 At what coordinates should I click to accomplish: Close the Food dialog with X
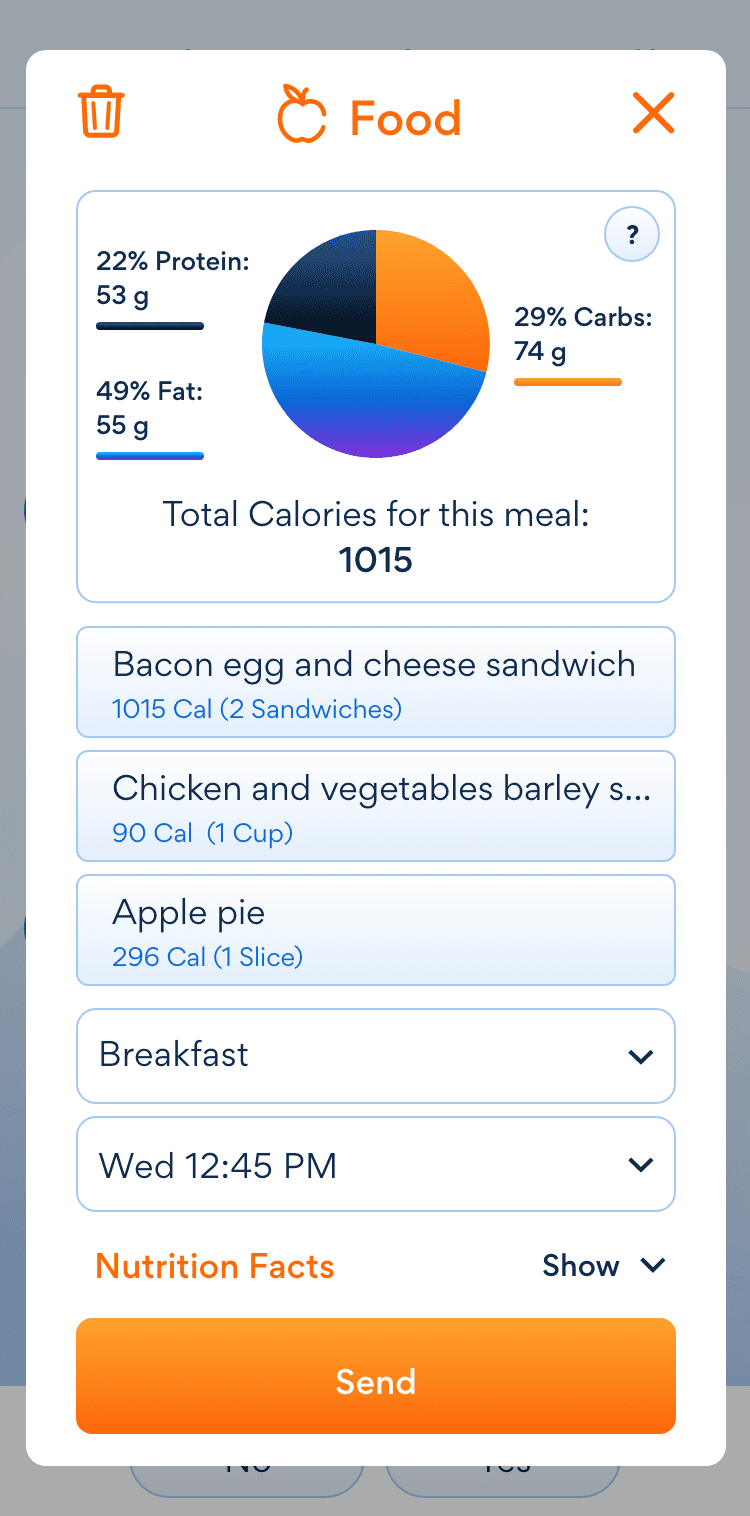653,113
